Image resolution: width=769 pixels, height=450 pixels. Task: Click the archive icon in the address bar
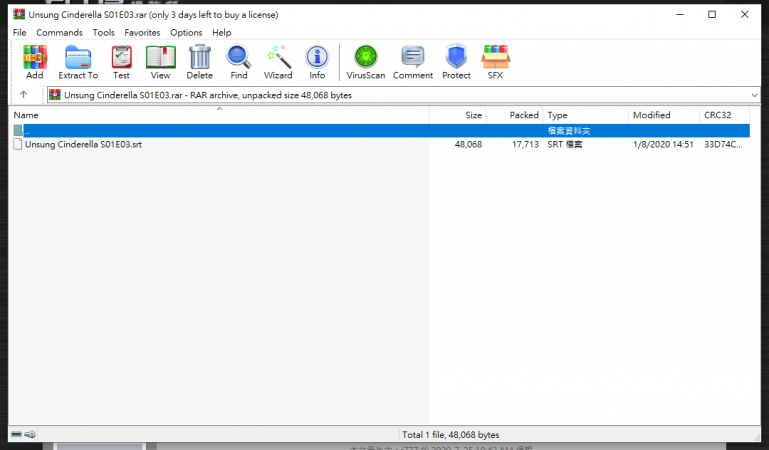point(55,95)
